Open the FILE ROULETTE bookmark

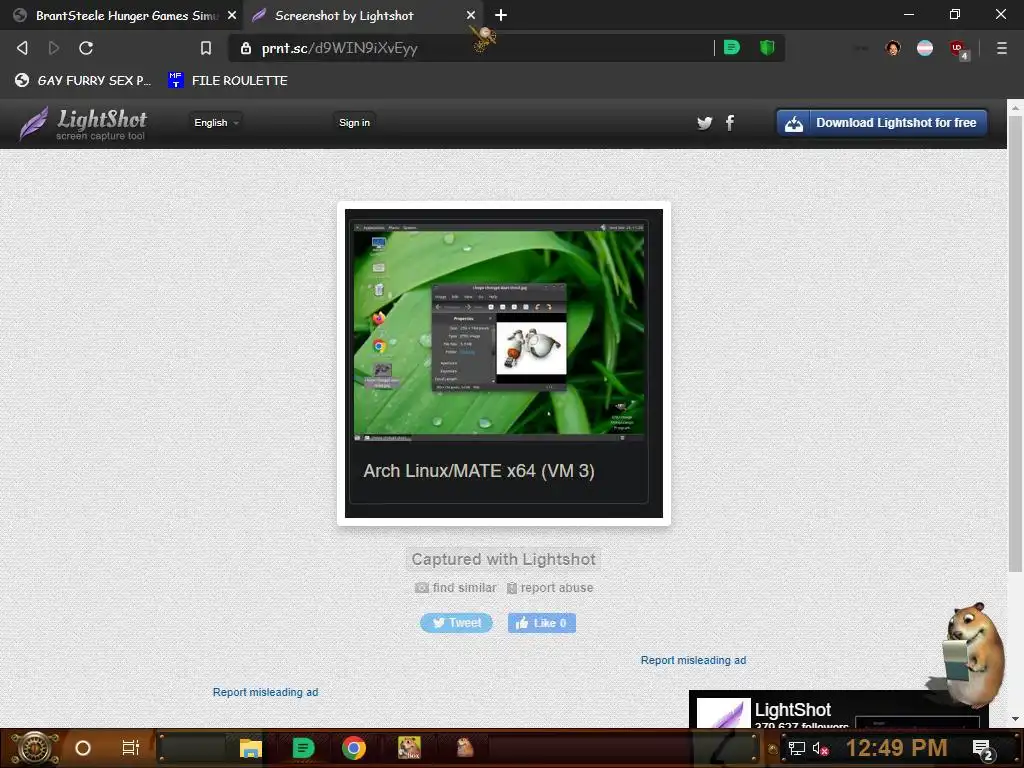[x=227, y=80]
